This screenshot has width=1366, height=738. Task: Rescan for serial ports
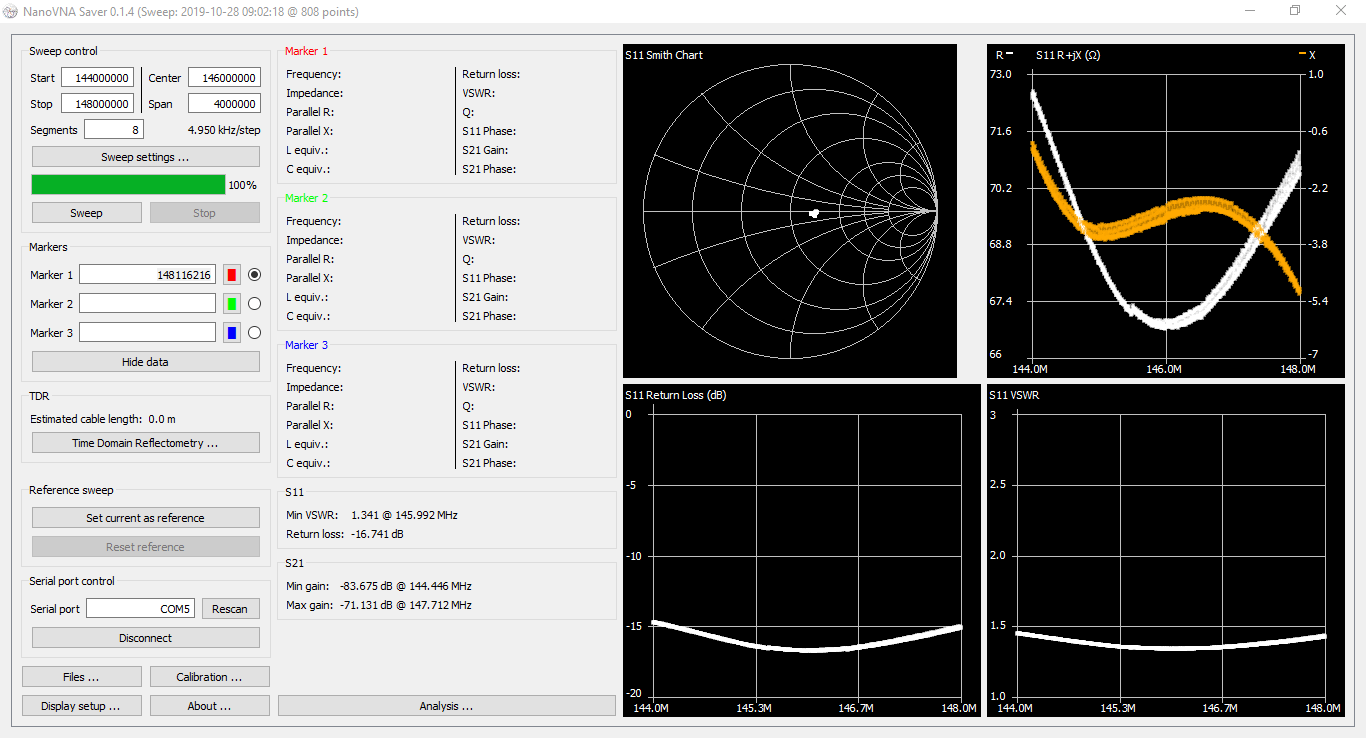(231, 608)
